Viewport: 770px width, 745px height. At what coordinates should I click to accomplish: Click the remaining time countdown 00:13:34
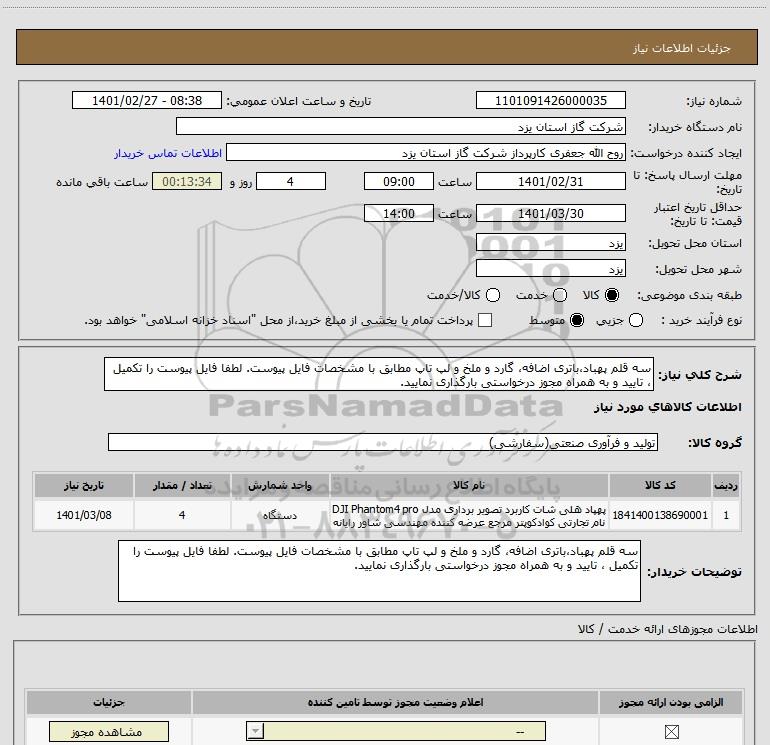point(187,181)
